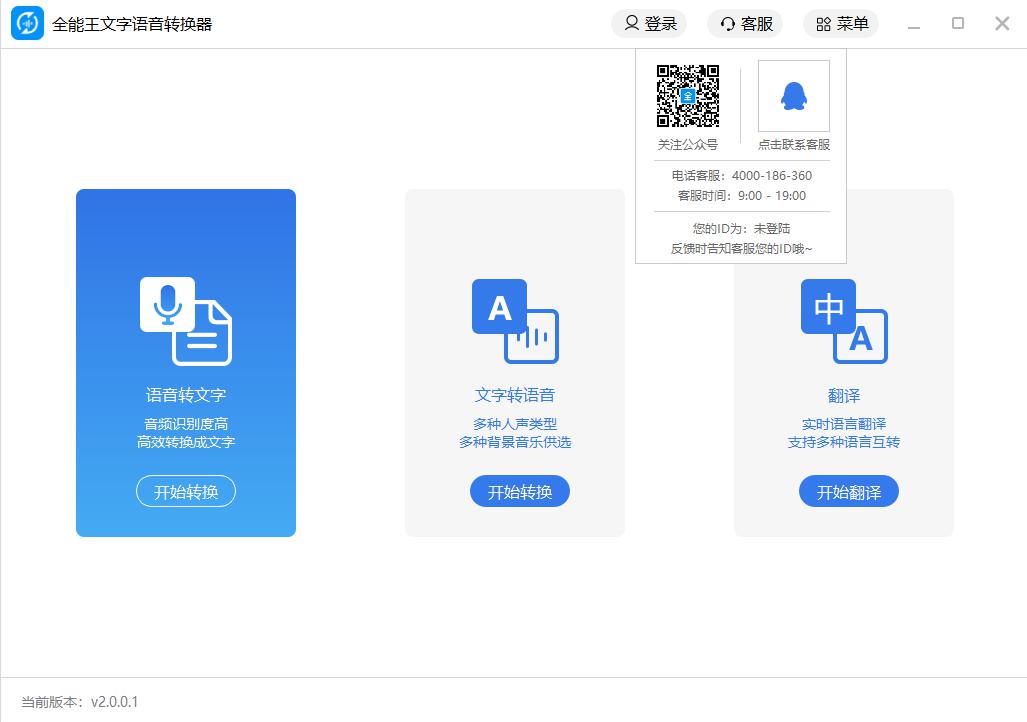Maximize the application window
The image size is (1027, 722).
(x=958, y=24)
